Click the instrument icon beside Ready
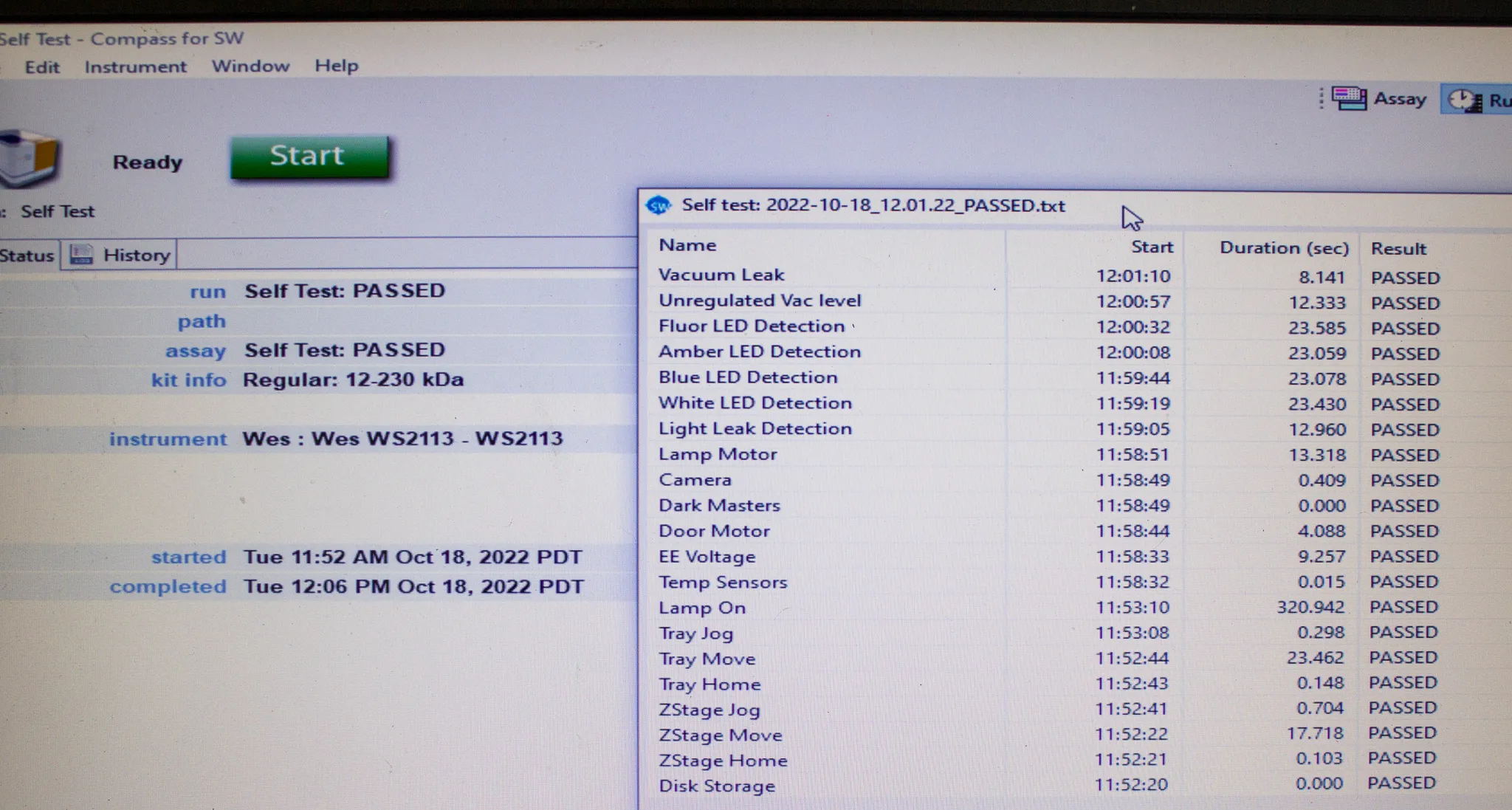The width and height of the screenshot is (1512, 810). [29, 158]
